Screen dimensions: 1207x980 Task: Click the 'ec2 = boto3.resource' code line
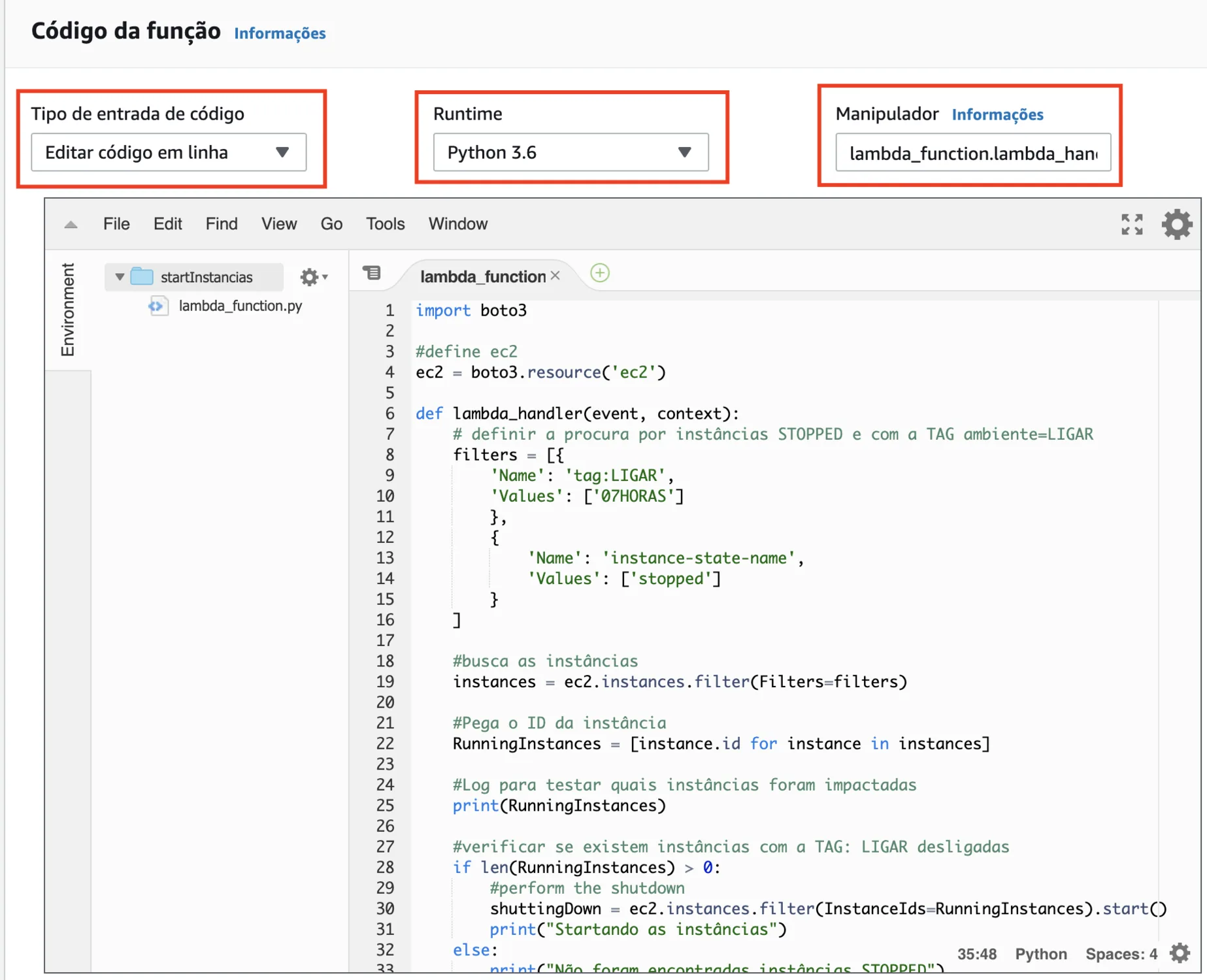coord(540,372)
